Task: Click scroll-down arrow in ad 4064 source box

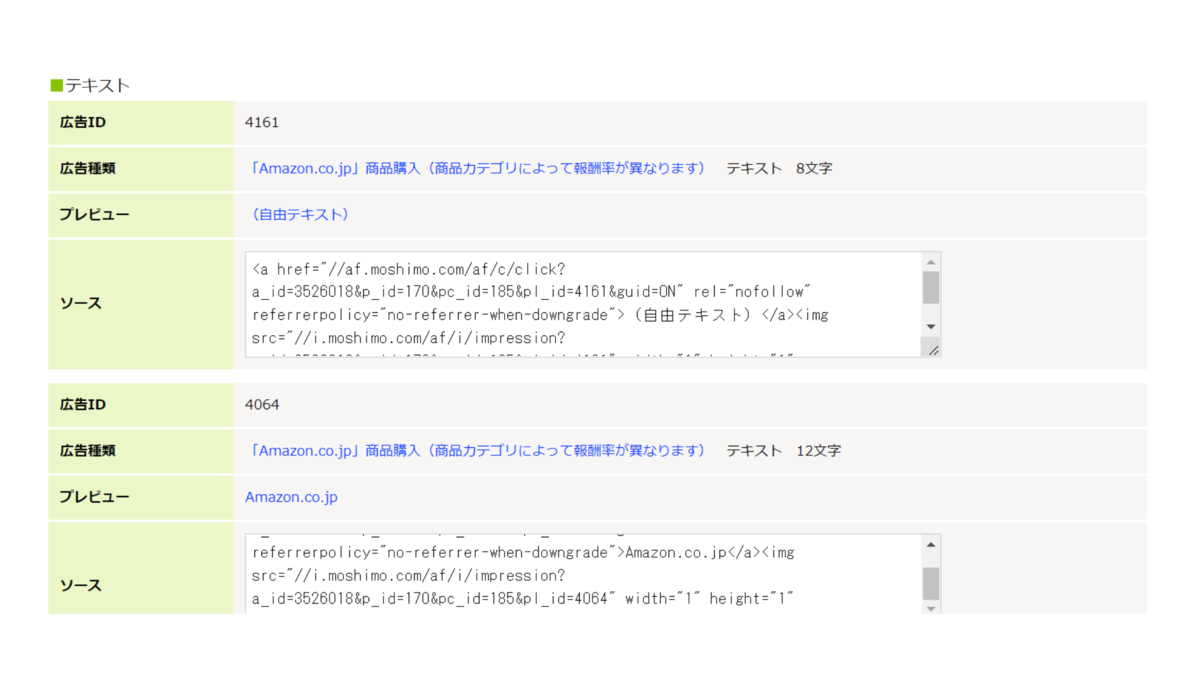Action: pyautogui.click(x=931, y=607)
